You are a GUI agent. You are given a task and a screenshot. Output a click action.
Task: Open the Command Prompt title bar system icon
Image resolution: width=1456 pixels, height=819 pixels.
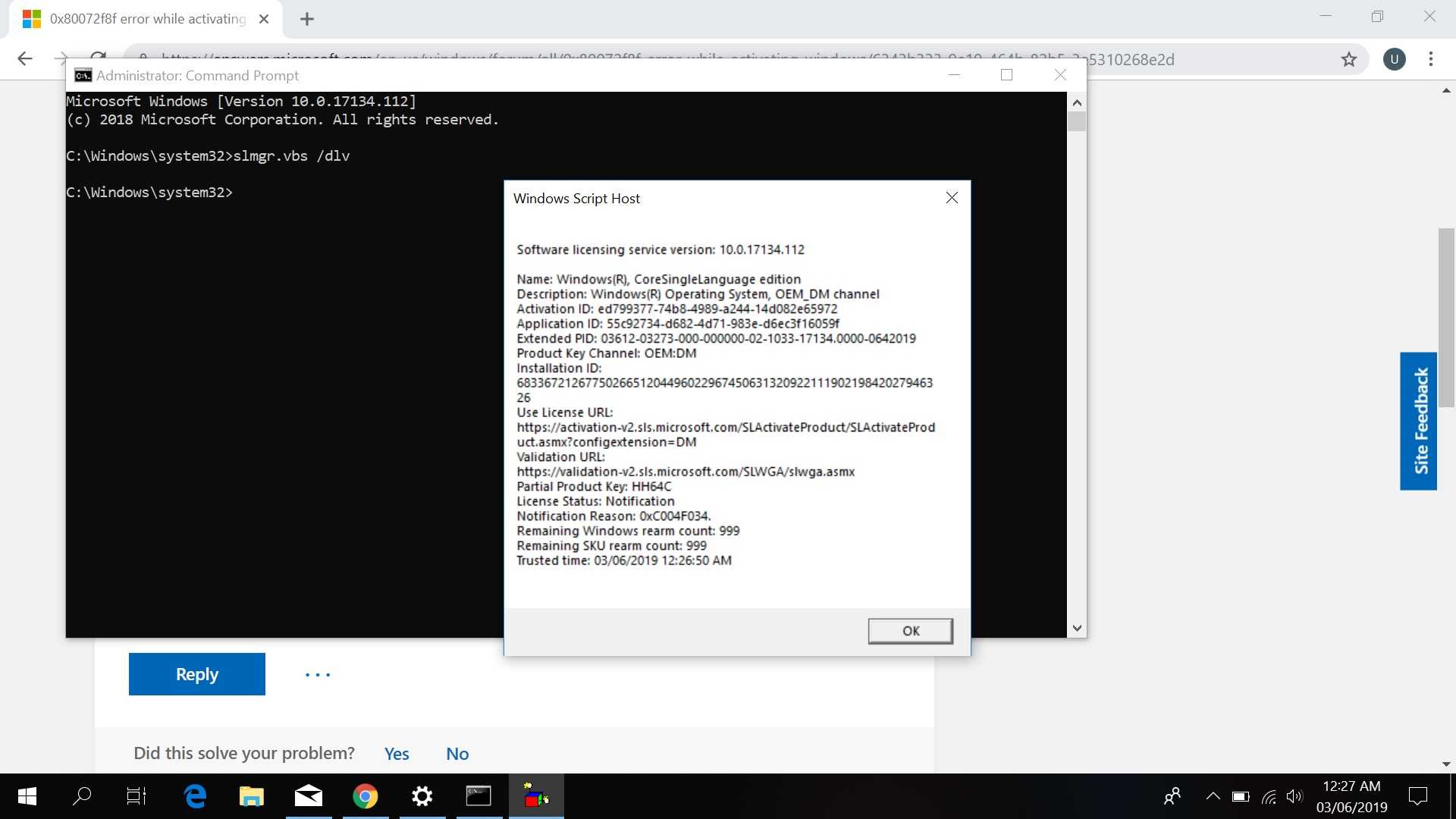[x=83, y=75]
